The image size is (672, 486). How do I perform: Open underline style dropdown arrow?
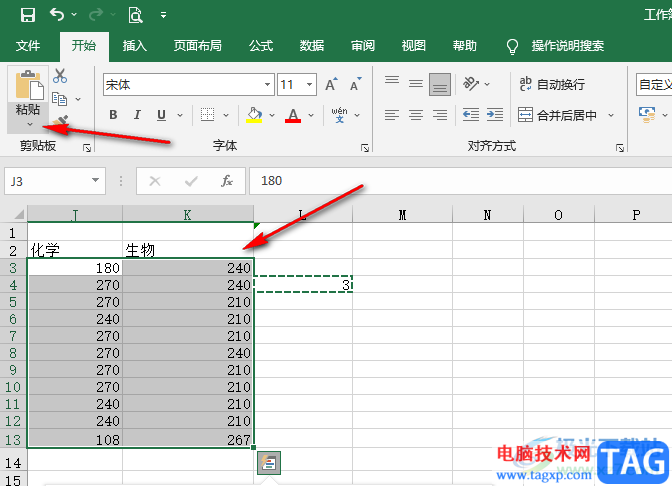180,115
